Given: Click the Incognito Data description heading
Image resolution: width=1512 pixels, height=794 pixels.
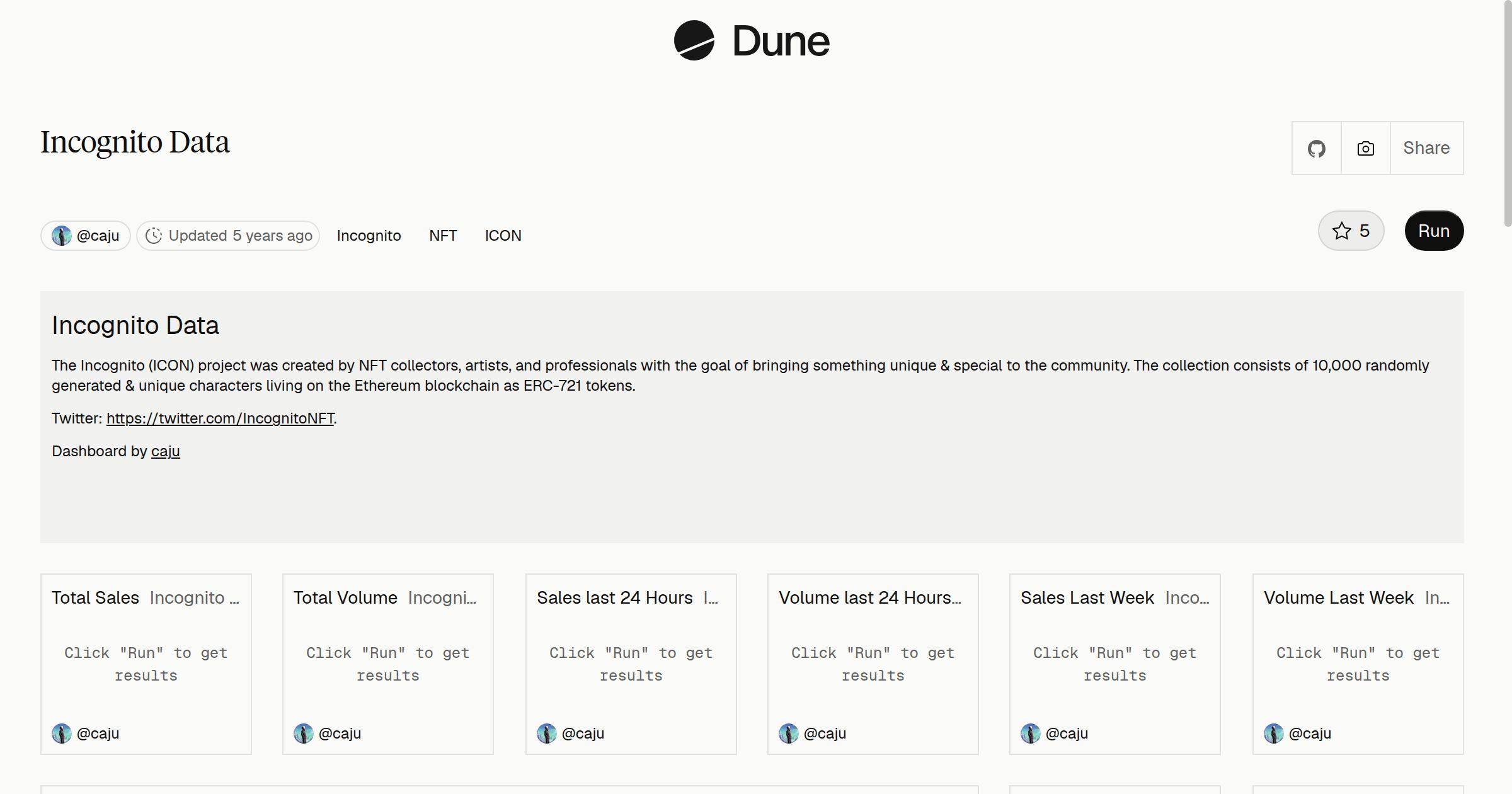Looking at the screenshot, I should tap(135, 325).
